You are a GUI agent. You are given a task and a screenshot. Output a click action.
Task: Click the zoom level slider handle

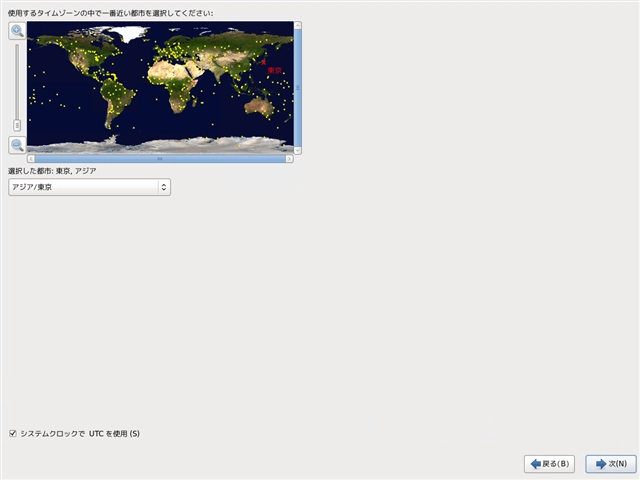point(17,125)
